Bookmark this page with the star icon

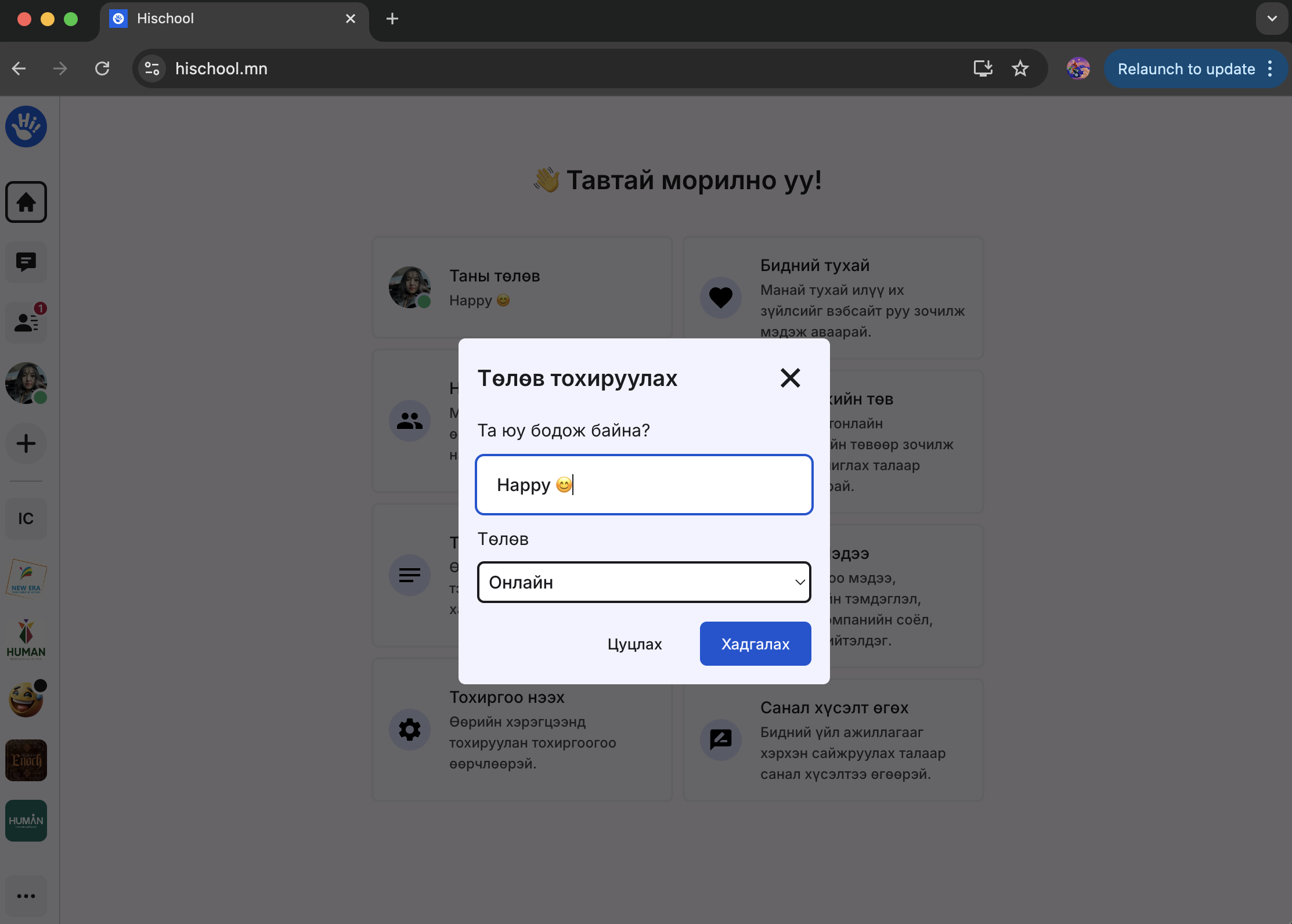coord(1020,68)
